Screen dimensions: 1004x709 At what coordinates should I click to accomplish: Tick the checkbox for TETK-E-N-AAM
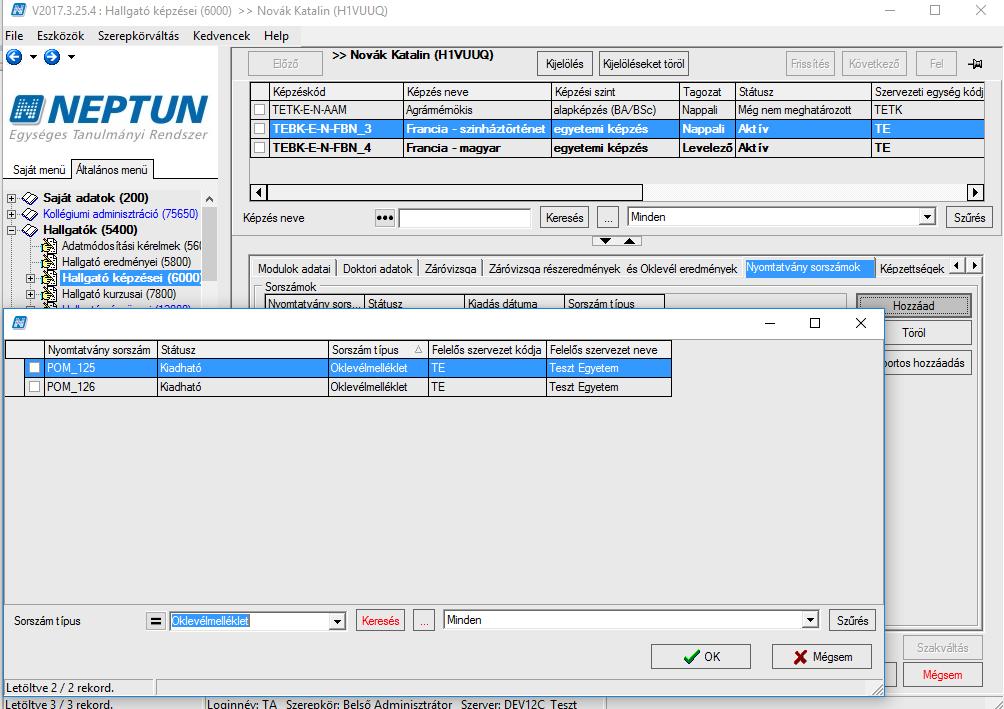259,110
